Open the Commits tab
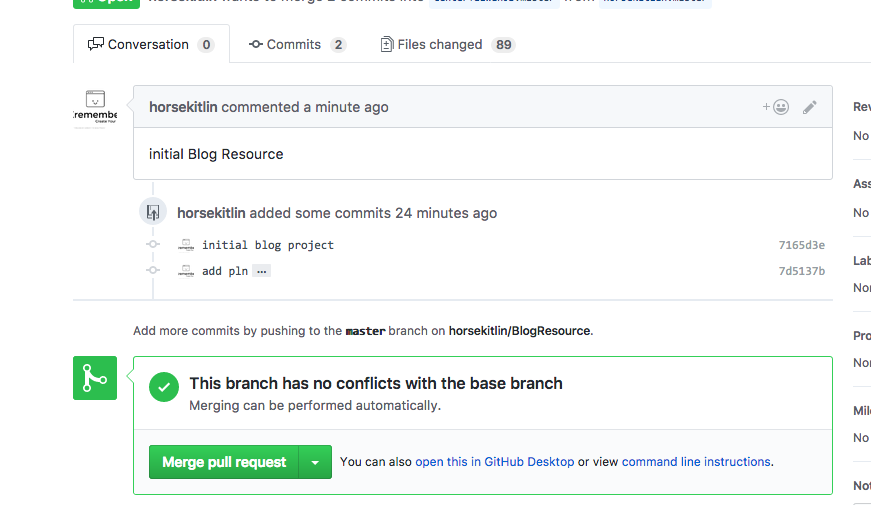871x505 pixels. click(297, 44)
